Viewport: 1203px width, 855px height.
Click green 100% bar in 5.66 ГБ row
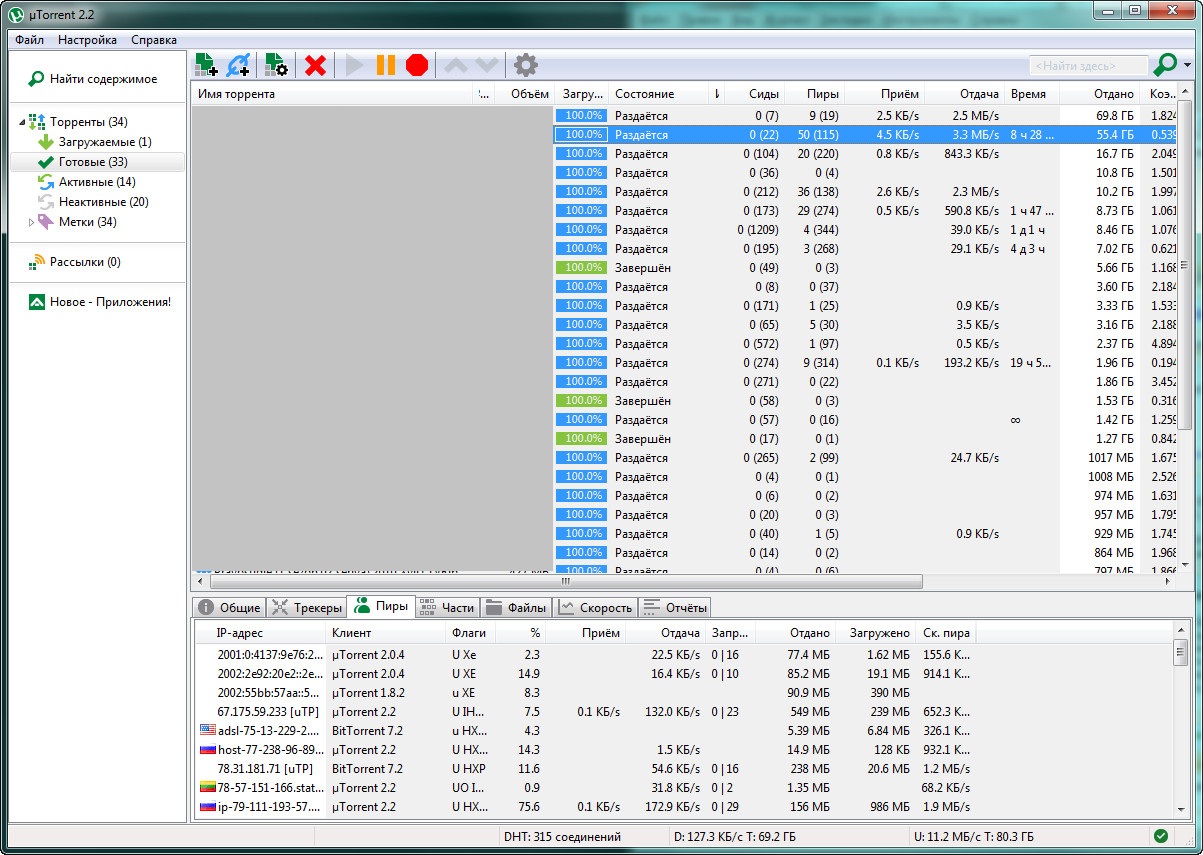point(581,268)
